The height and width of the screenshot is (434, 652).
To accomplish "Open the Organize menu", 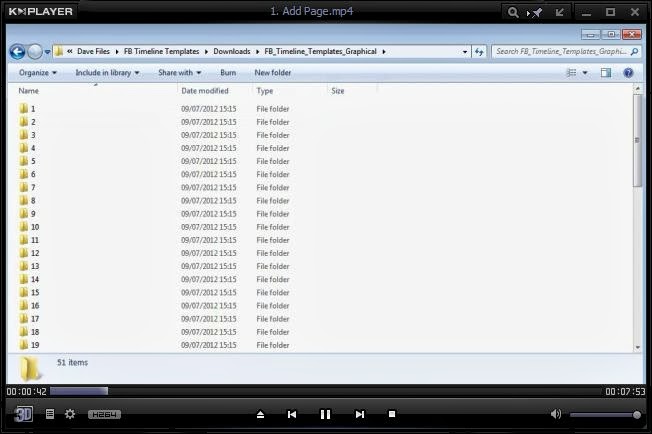I will click(x=37, y=73).
